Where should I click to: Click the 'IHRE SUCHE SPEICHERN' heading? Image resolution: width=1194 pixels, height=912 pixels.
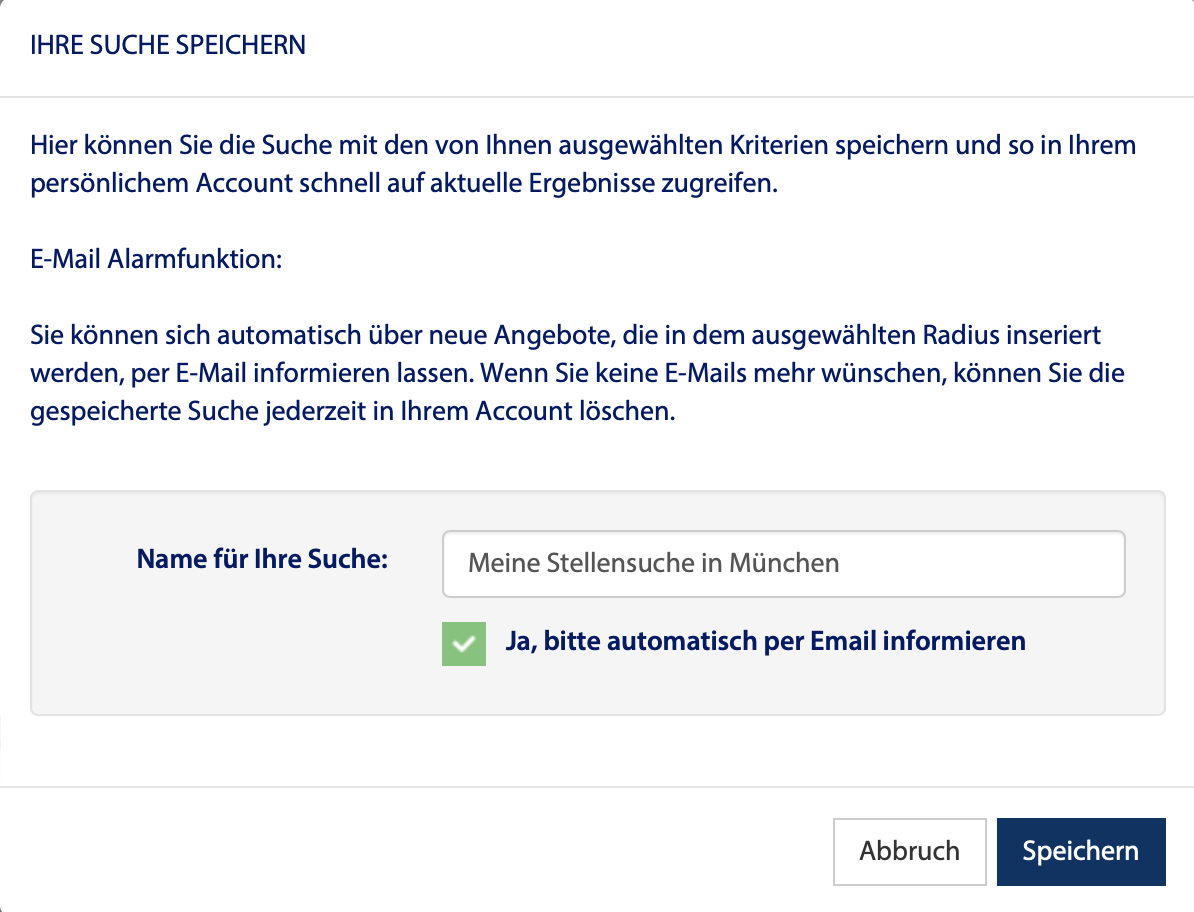click(x=167, y=44)
